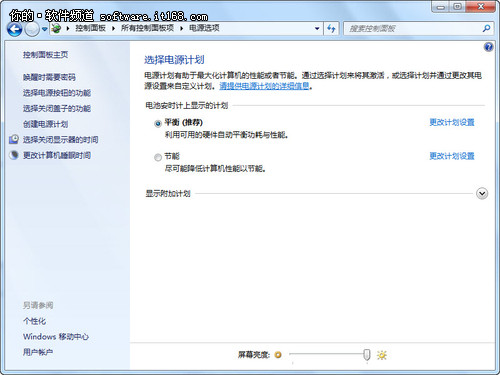The image size is (500, 375).
Task: Click the moon icon for 更改计算机睡眠时间
Action: [14, 155]
